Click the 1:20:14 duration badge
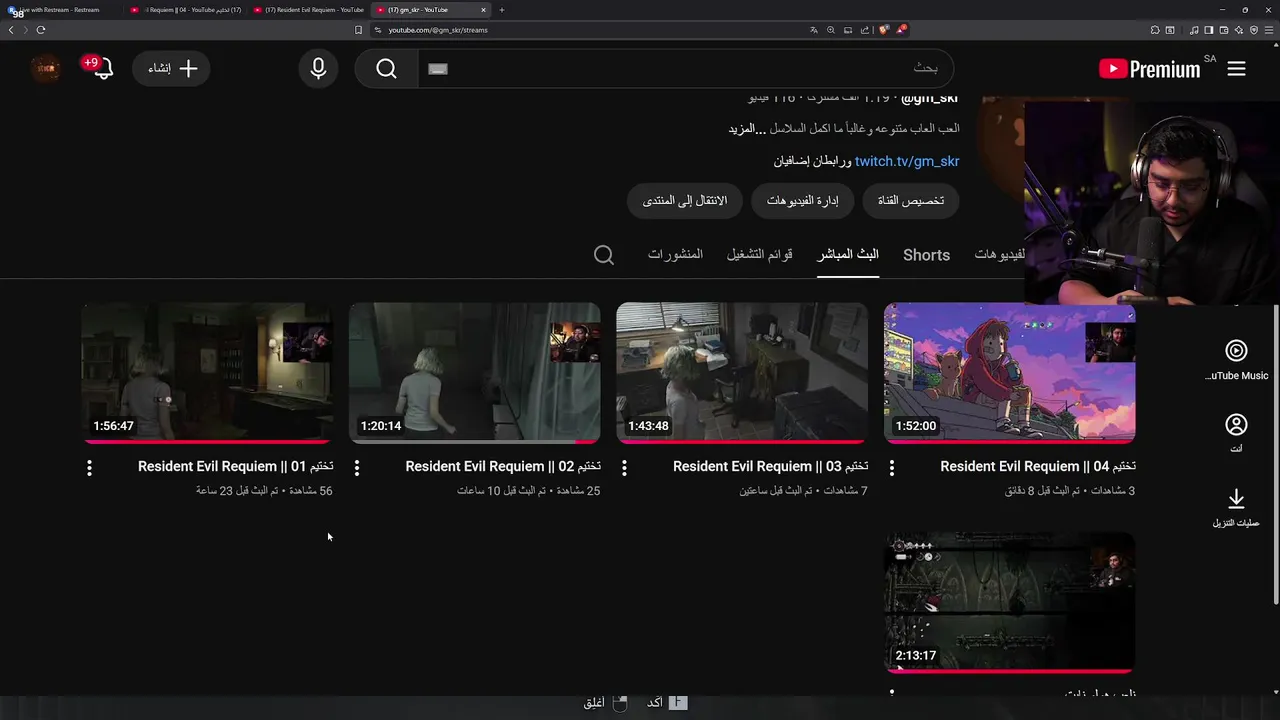The width and height of the screenshot is (1280, 720). pyautogui.click(x=381, y=426)
